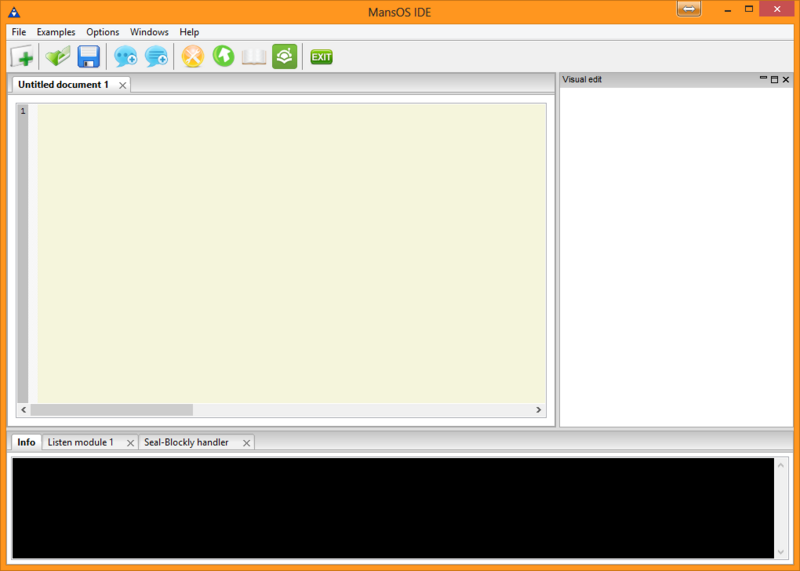
Task: Click inside the code editor text area
Action: point(291,254)
